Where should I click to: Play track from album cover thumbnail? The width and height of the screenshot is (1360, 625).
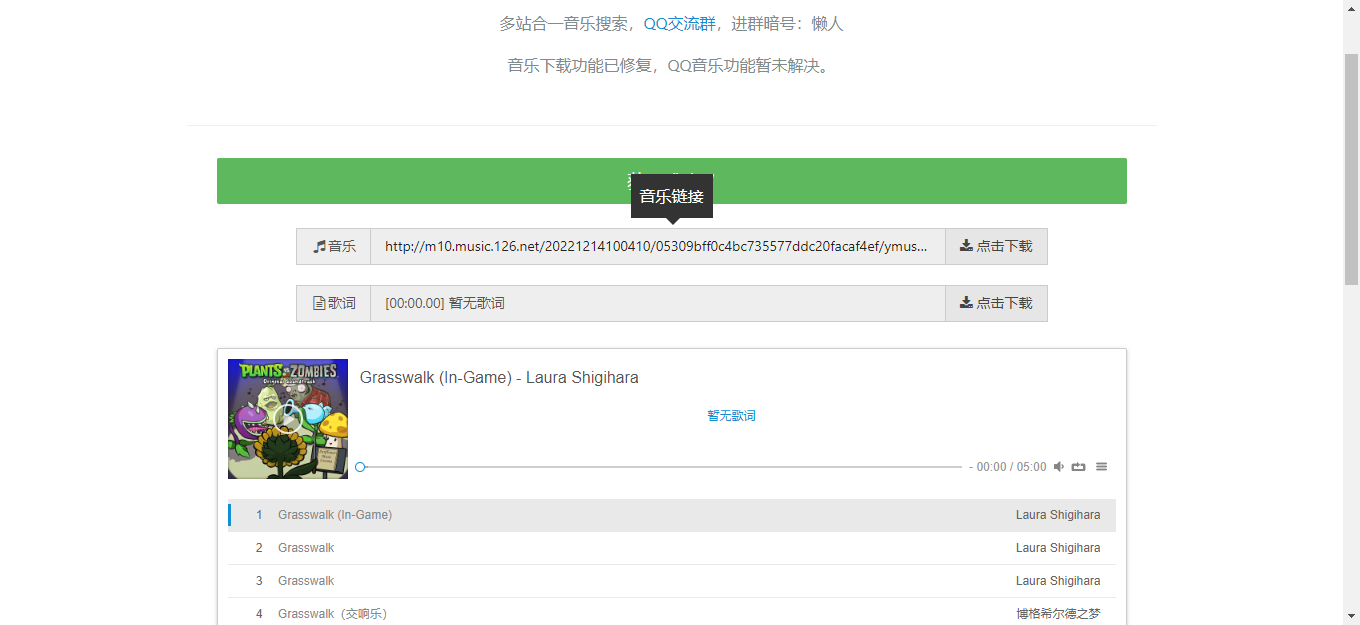pos(288,419)
